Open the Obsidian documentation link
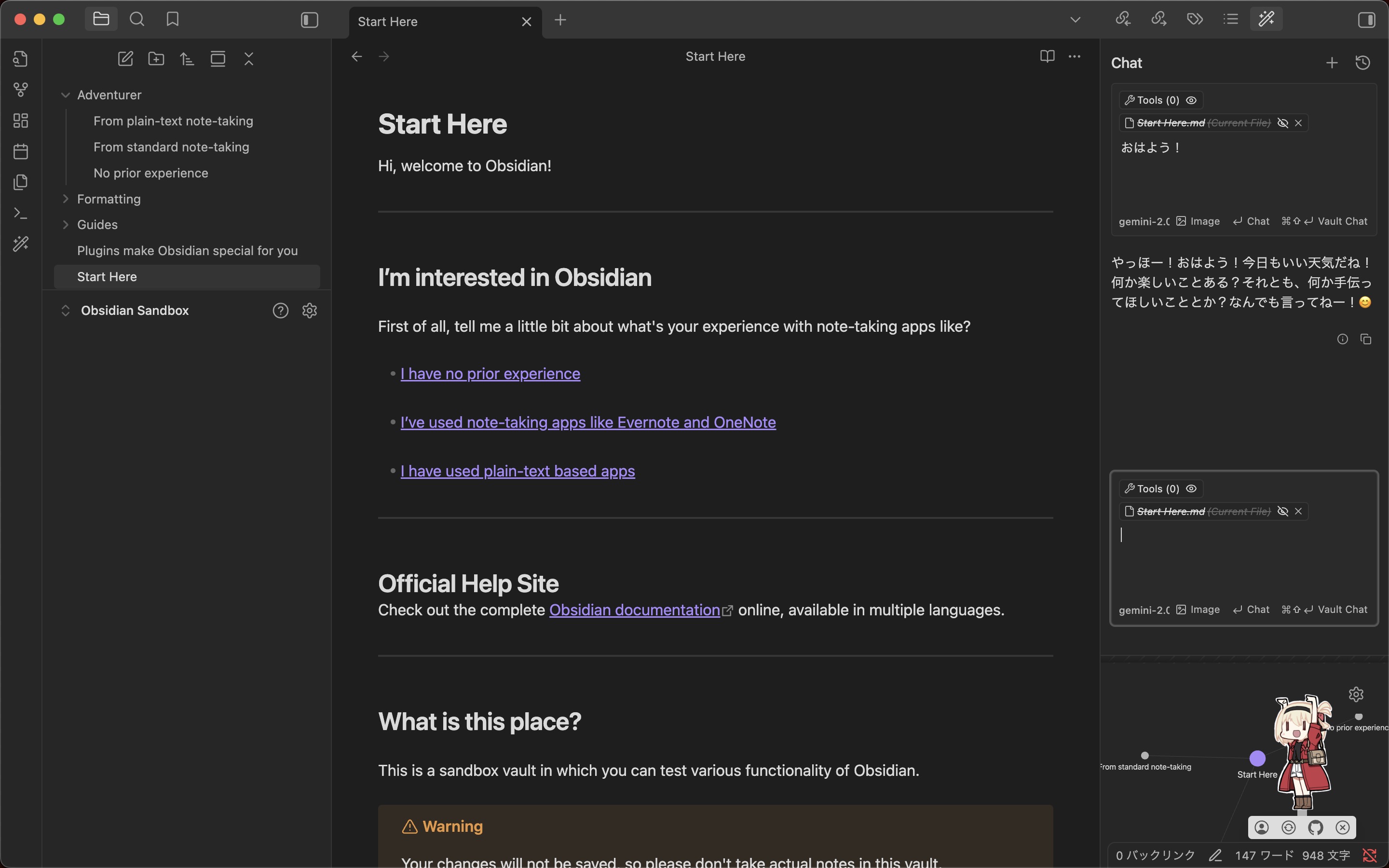1389x868 pixels. click(634, 610)
